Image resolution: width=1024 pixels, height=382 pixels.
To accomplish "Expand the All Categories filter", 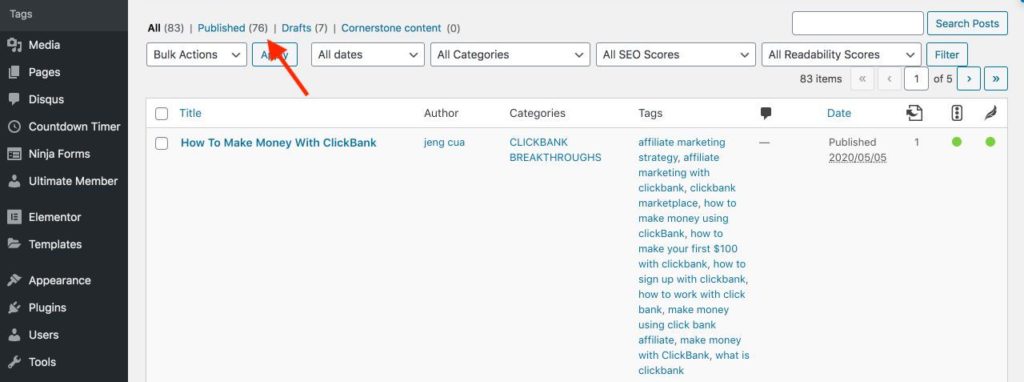I will pyautogui.click(x=510, y=55).
